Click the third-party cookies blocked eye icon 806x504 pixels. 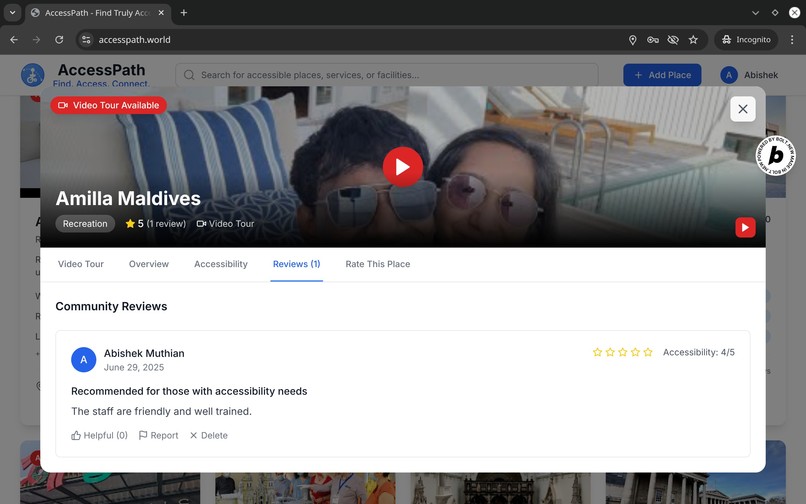click(x=673, y=40)
